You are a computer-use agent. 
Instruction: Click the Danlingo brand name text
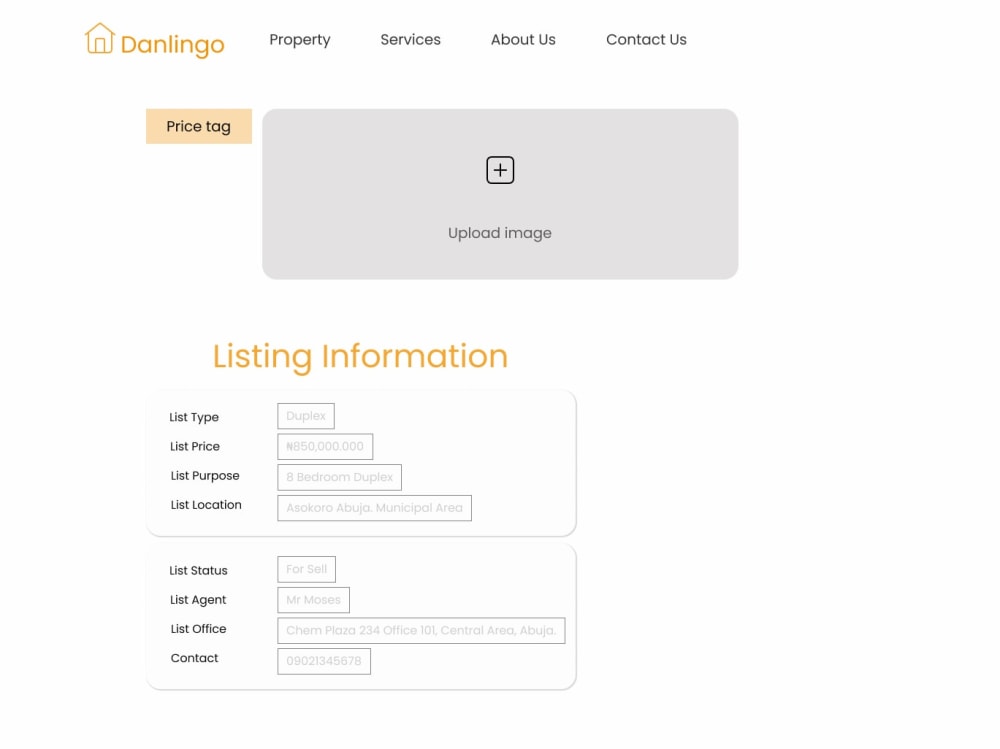(x=172, y=43)
